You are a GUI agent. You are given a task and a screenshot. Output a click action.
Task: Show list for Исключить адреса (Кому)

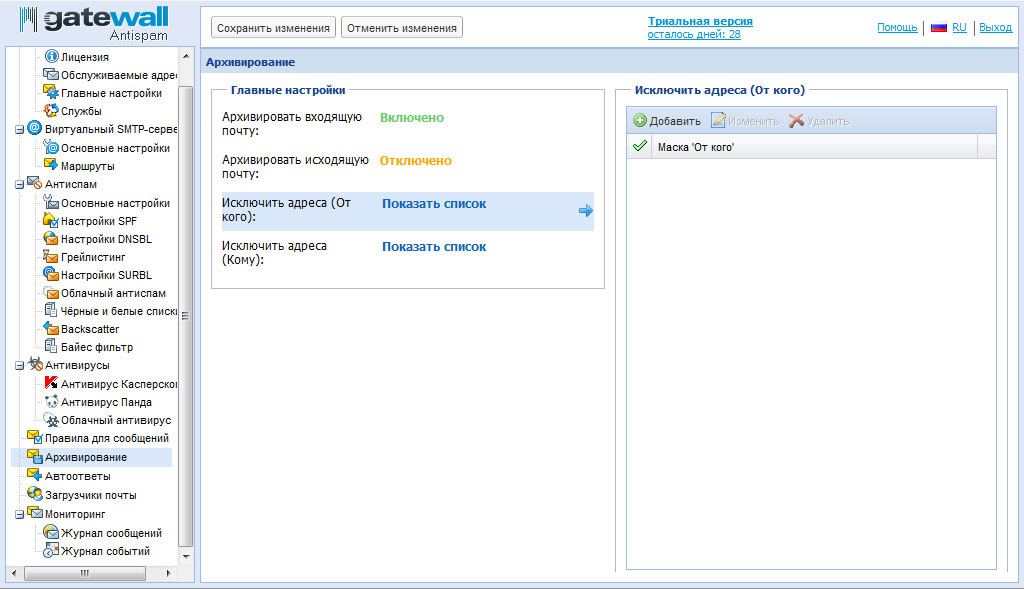point(434,247)
